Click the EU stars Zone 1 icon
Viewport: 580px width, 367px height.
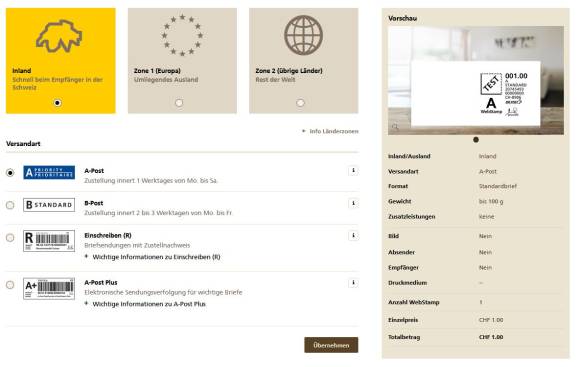(182, 35)
